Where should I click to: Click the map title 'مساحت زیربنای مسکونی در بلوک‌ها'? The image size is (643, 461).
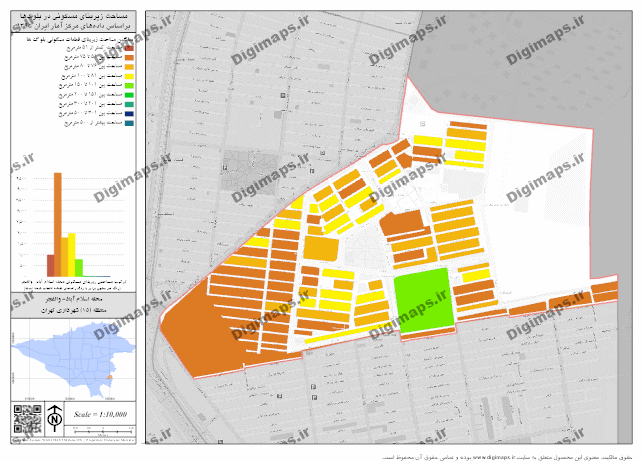coord(74,16)
